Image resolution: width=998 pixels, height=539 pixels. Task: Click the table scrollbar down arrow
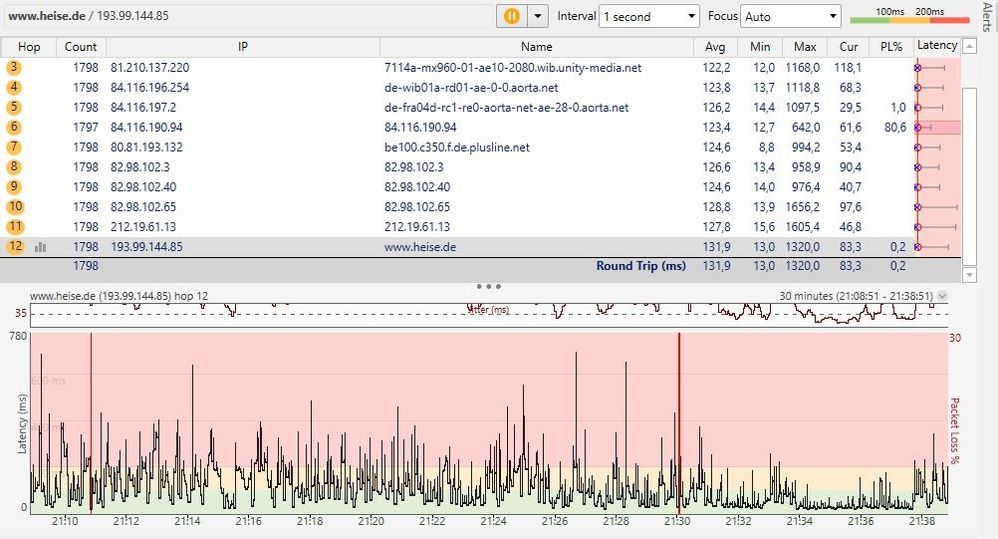tap(969, 275)
